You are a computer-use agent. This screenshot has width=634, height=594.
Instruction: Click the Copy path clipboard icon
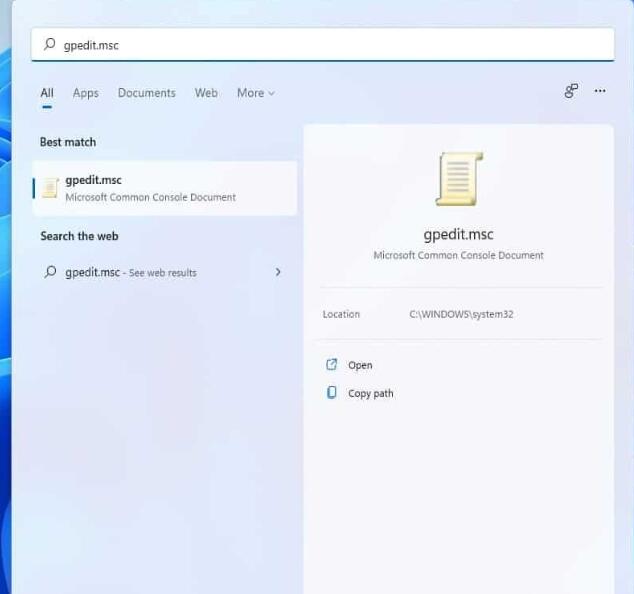[332, 392]
